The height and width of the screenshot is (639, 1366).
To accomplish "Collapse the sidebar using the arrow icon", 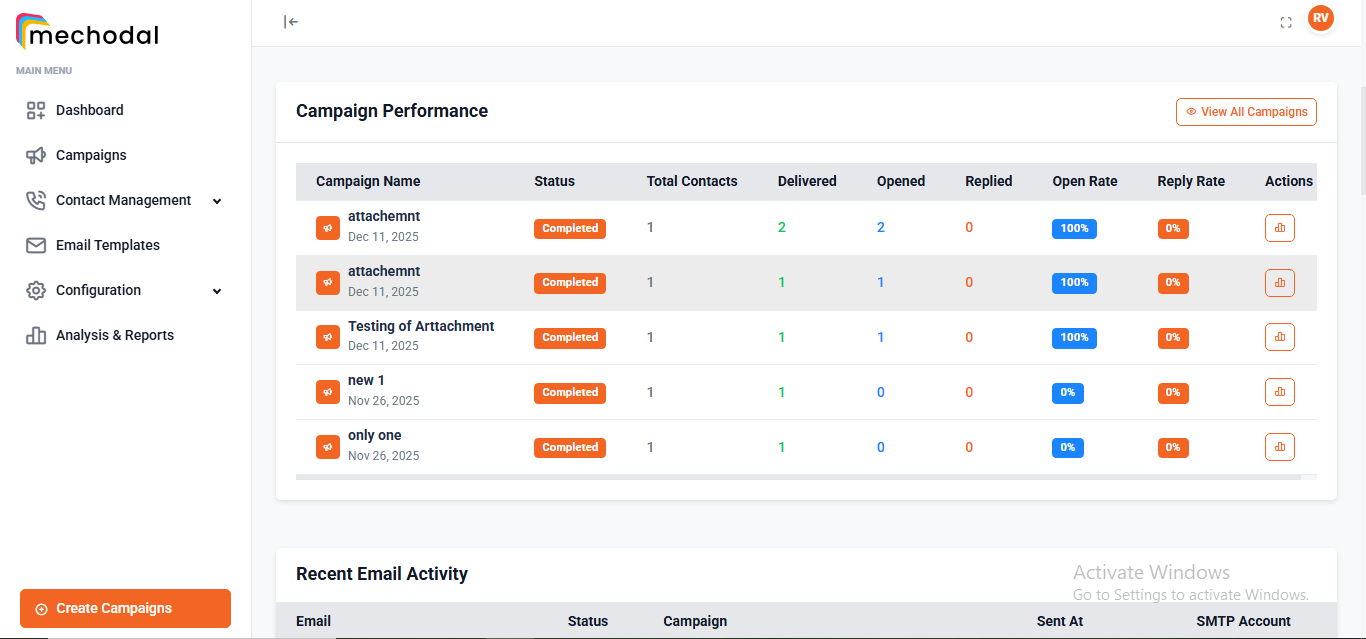I will (x=290, y=21).
